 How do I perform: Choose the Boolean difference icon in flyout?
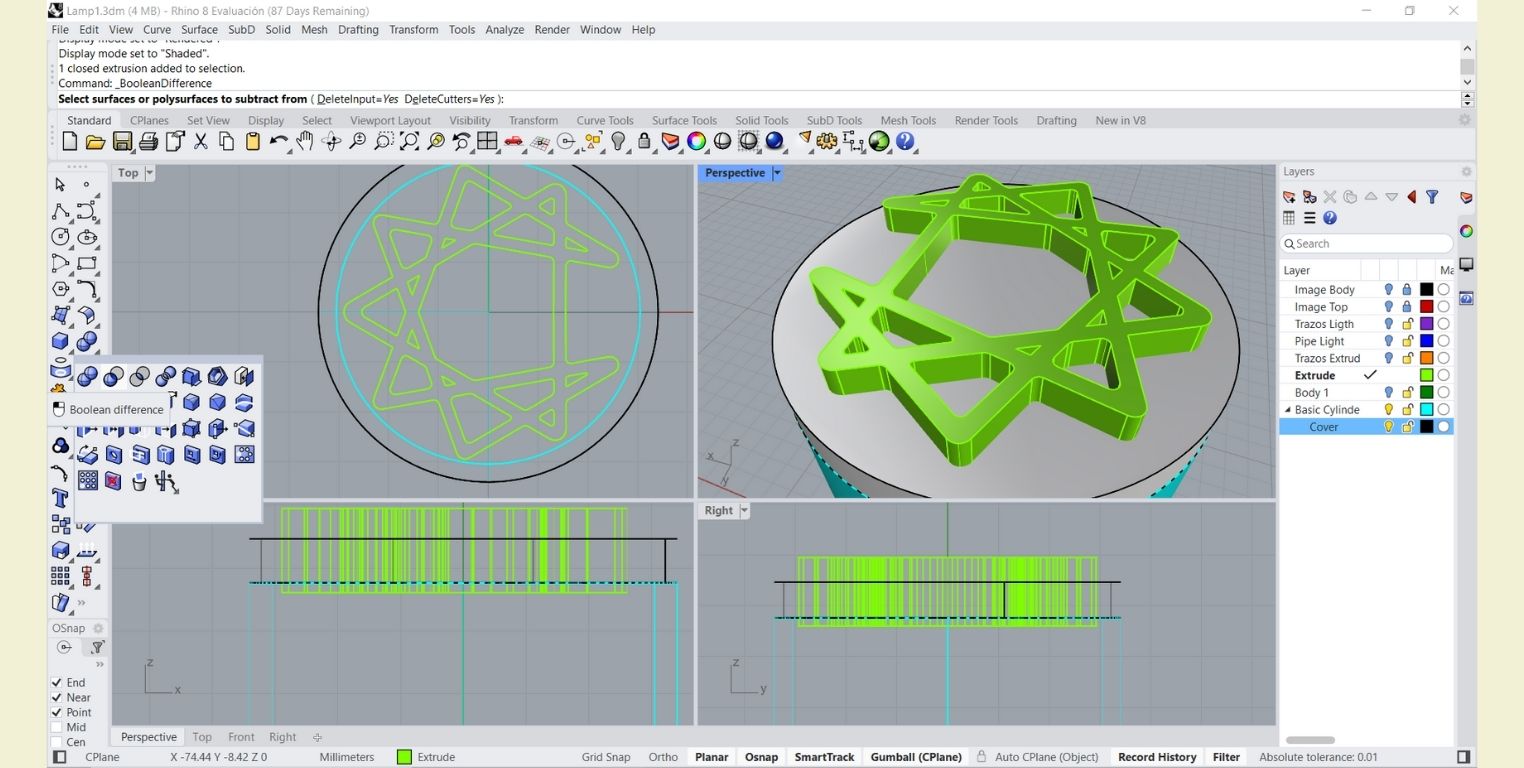(x=114, y=376)
